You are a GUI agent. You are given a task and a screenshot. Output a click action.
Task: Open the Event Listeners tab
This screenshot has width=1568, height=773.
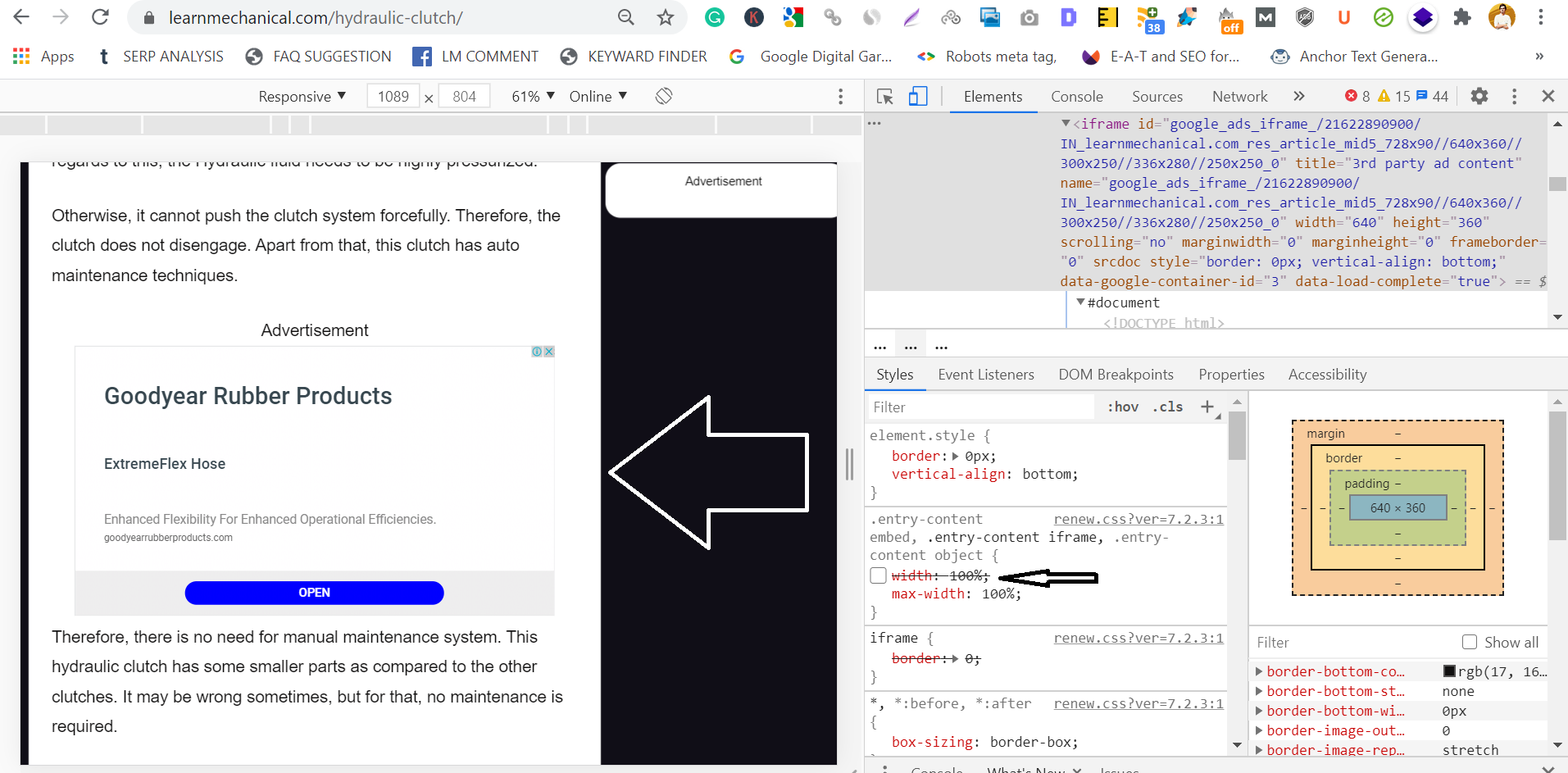pos(986,375)
